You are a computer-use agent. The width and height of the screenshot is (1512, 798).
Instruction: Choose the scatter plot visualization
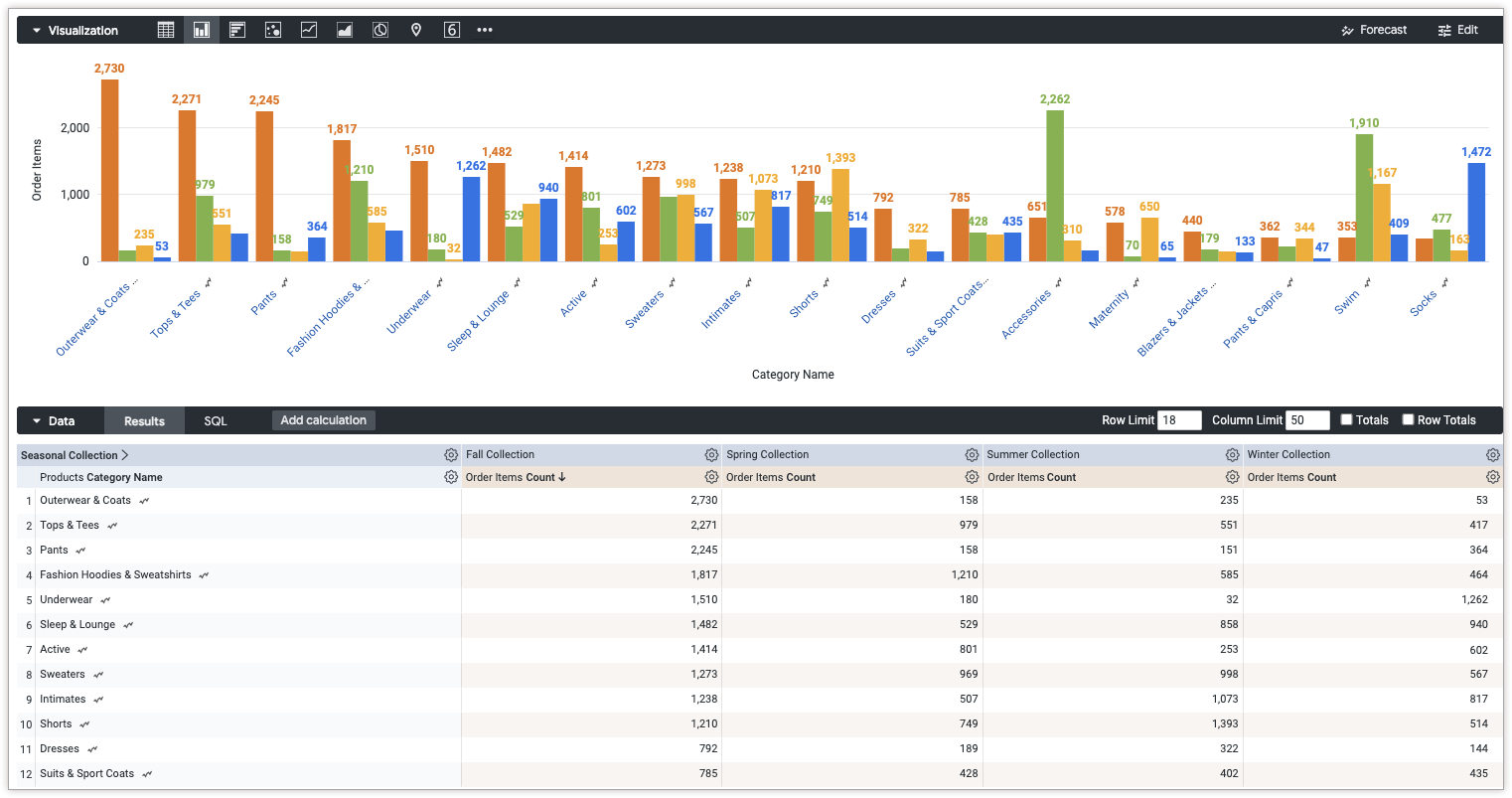[x=272, y=29]
